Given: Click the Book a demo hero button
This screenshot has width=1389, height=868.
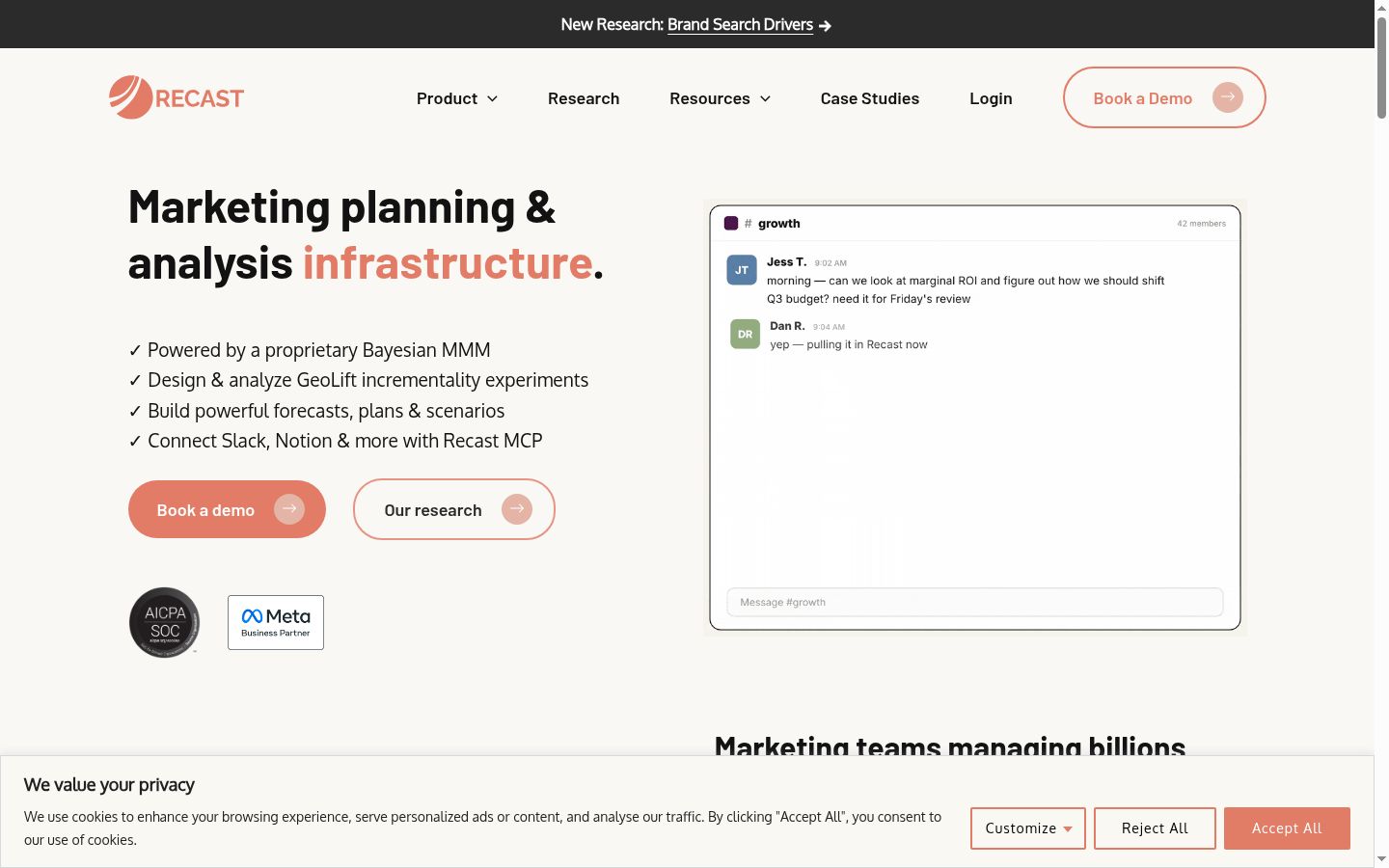Looking at the screenshot, I should pyautogui.click(x=227, y=509).
